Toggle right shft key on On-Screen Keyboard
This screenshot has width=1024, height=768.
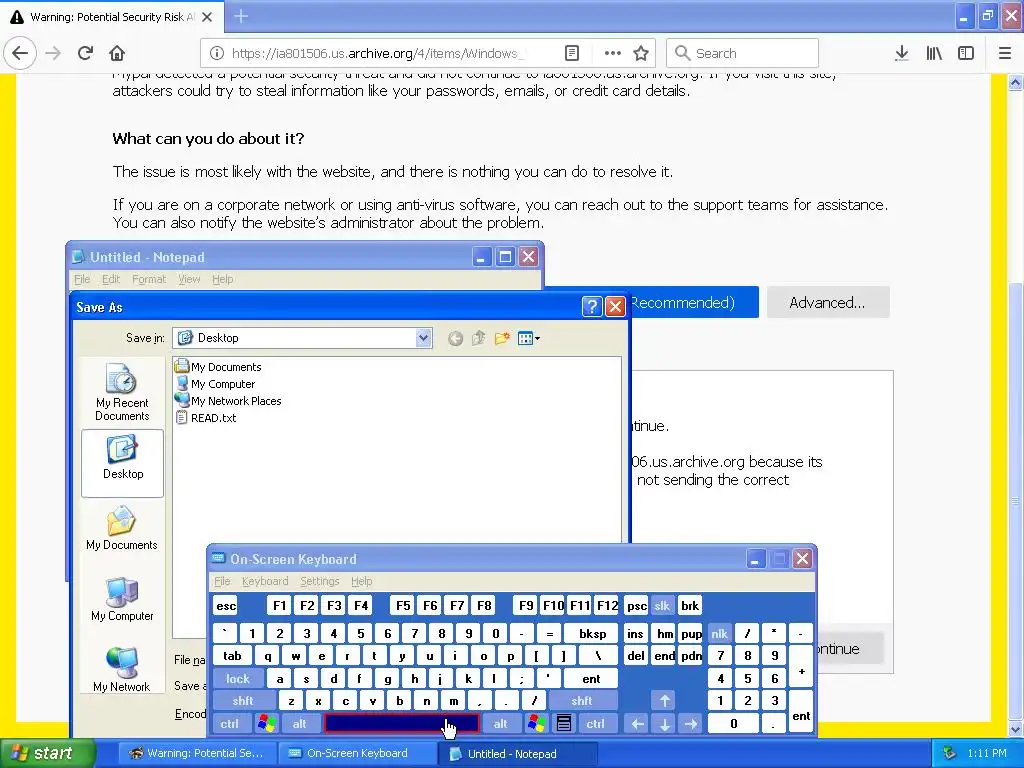582,701
